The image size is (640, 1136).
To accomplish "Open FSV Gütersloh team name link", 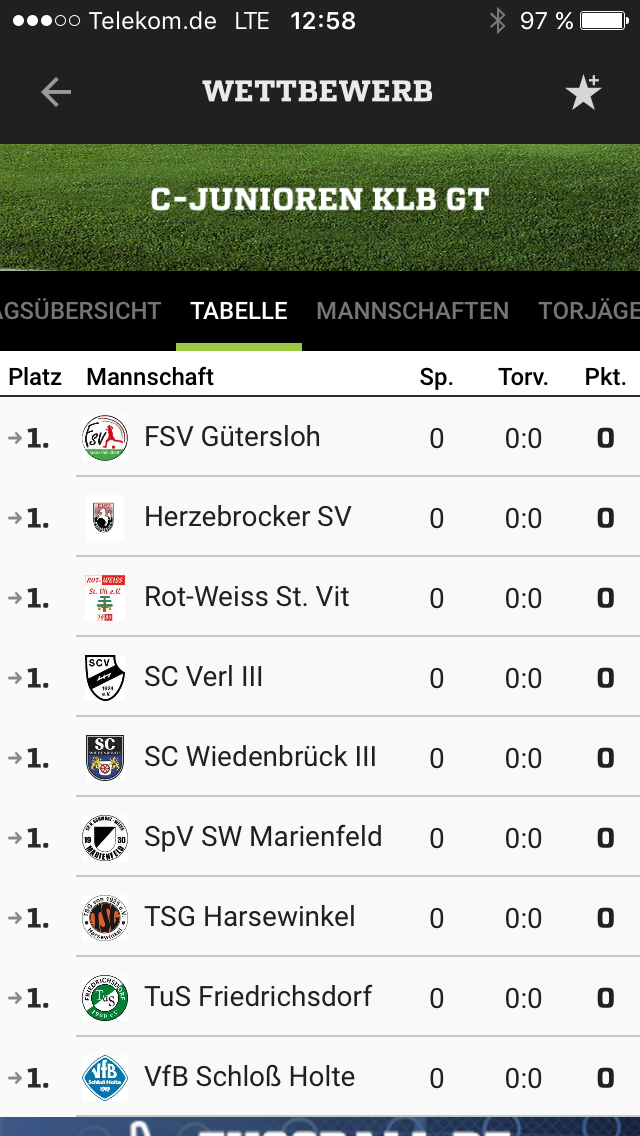I will 232,437.
